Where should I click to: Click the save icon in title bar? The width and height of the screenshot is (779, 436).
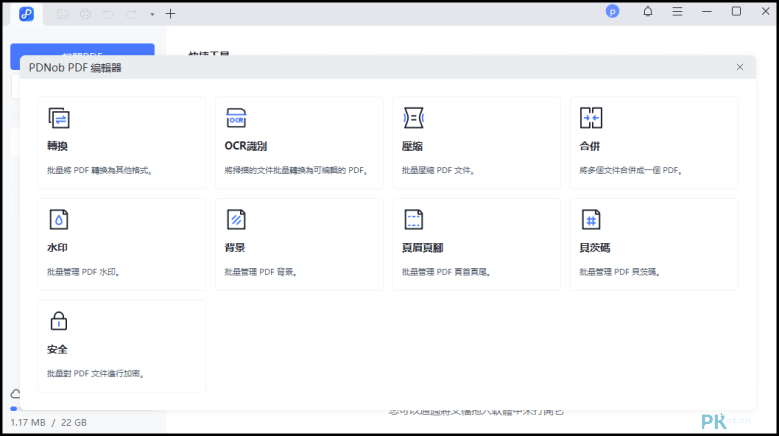pos(62,14)
